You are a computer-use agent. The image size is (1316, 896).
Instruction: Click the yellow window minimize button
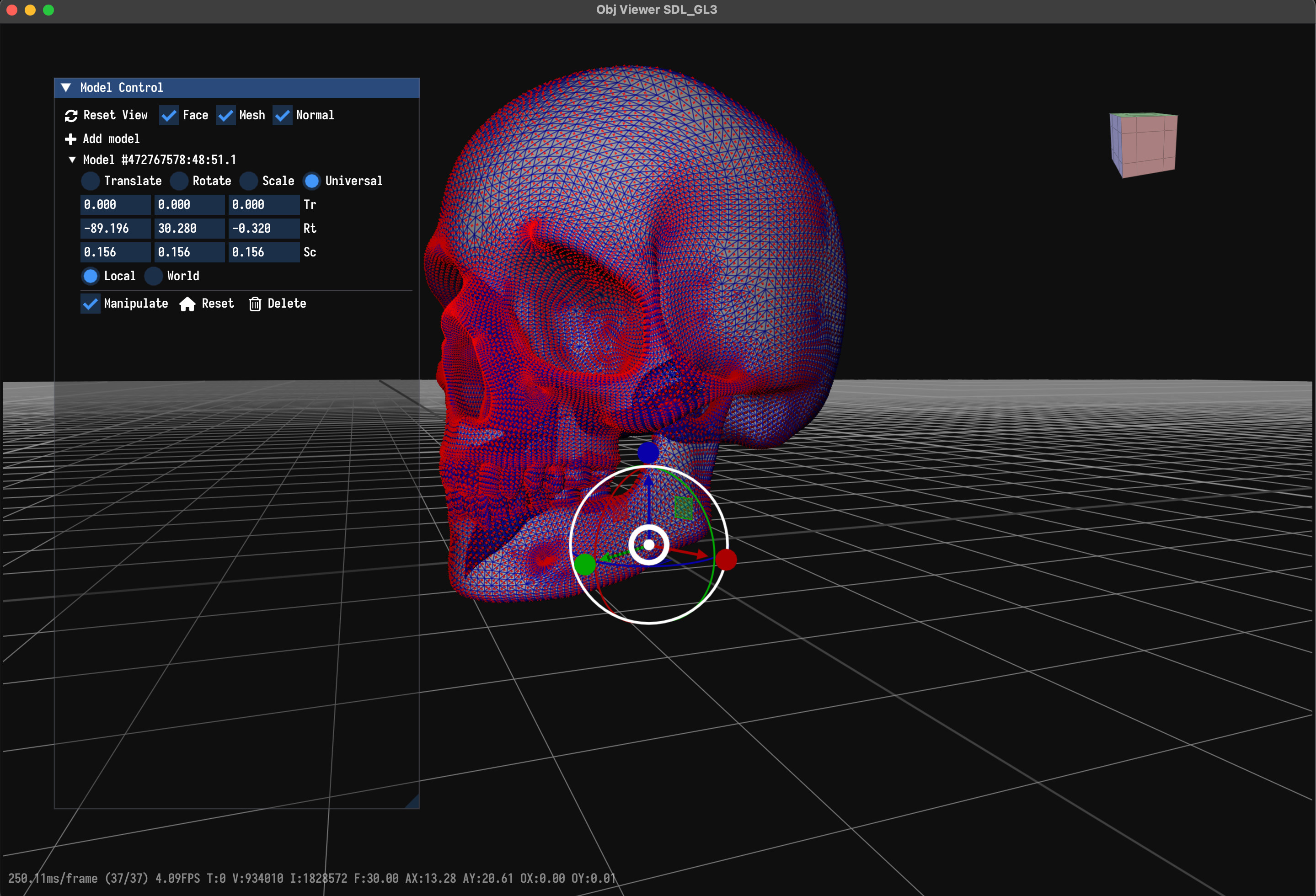coord(30,10)
